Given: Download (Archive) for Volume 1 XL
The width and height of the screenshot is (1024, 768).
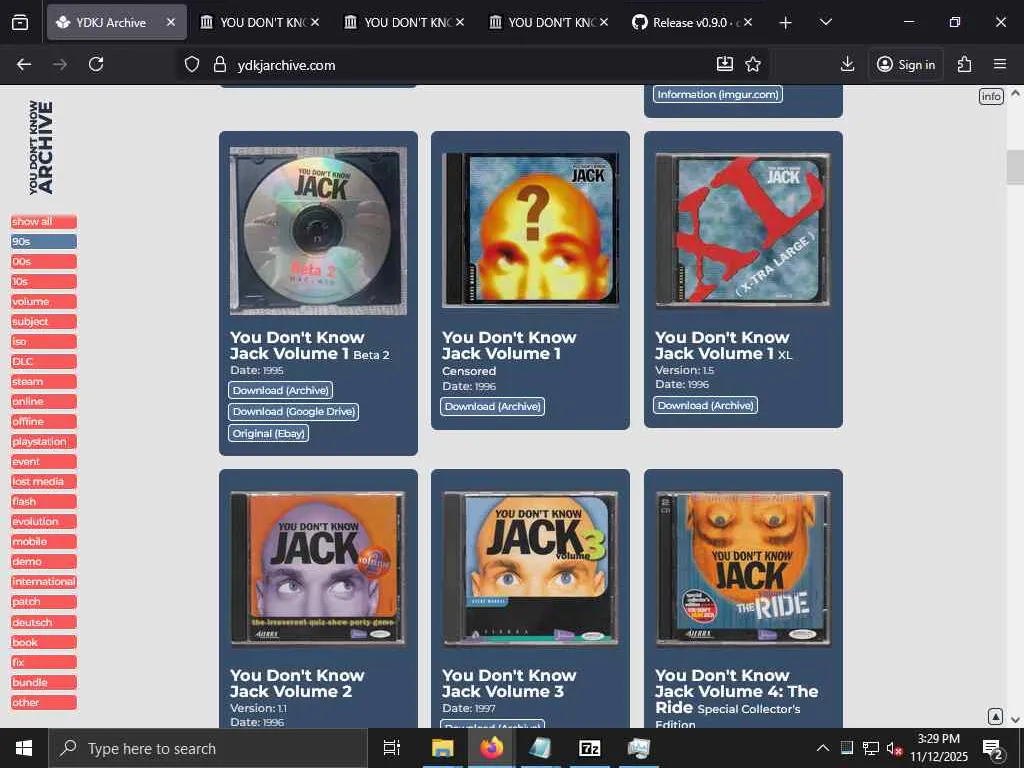Looking at the screenshot, I should click(705, 406).
